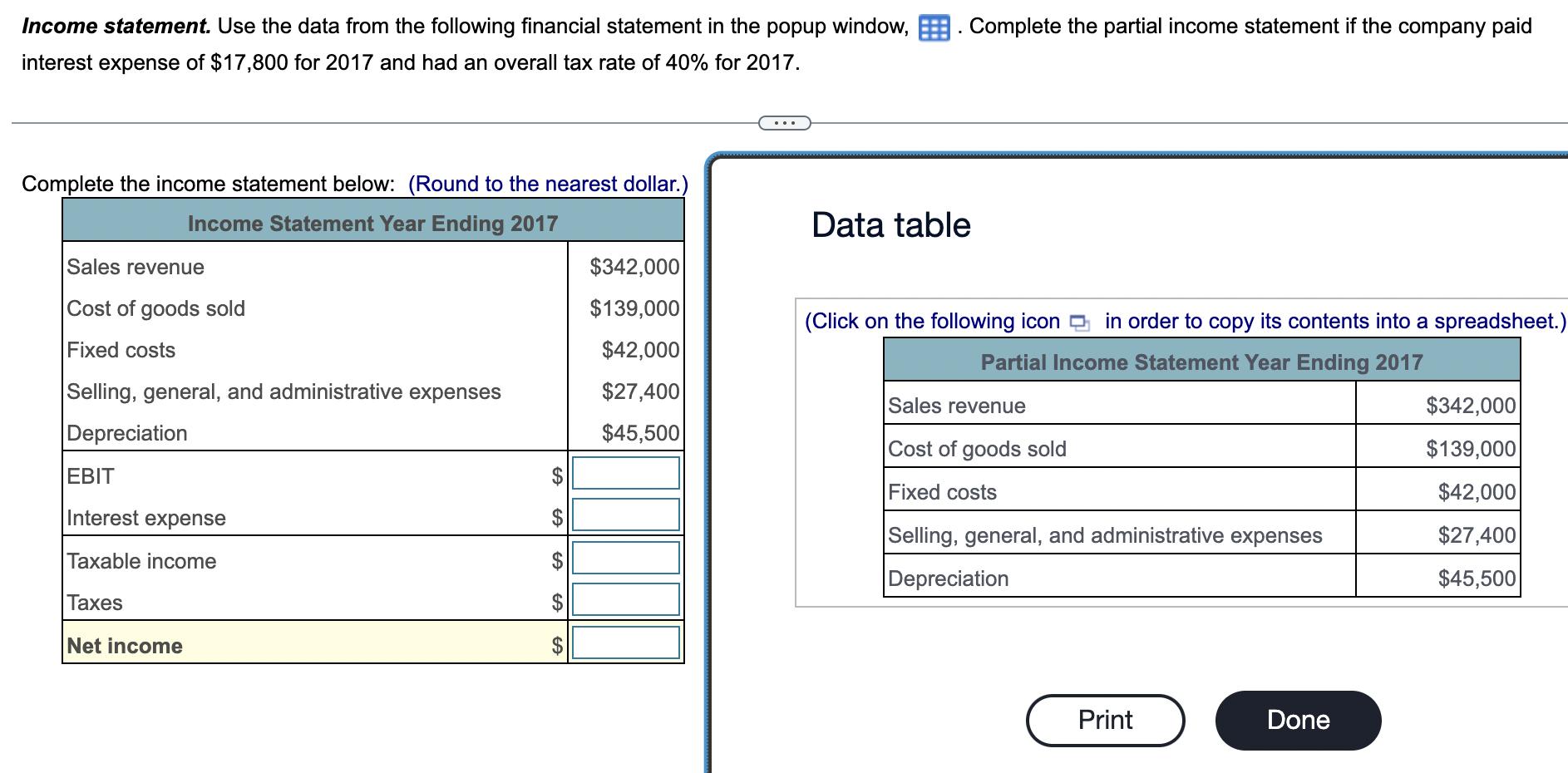Click the Print button
The height and width of the screenshot is (773, 1568).
pyautogui.click(x=1105, y=720)
